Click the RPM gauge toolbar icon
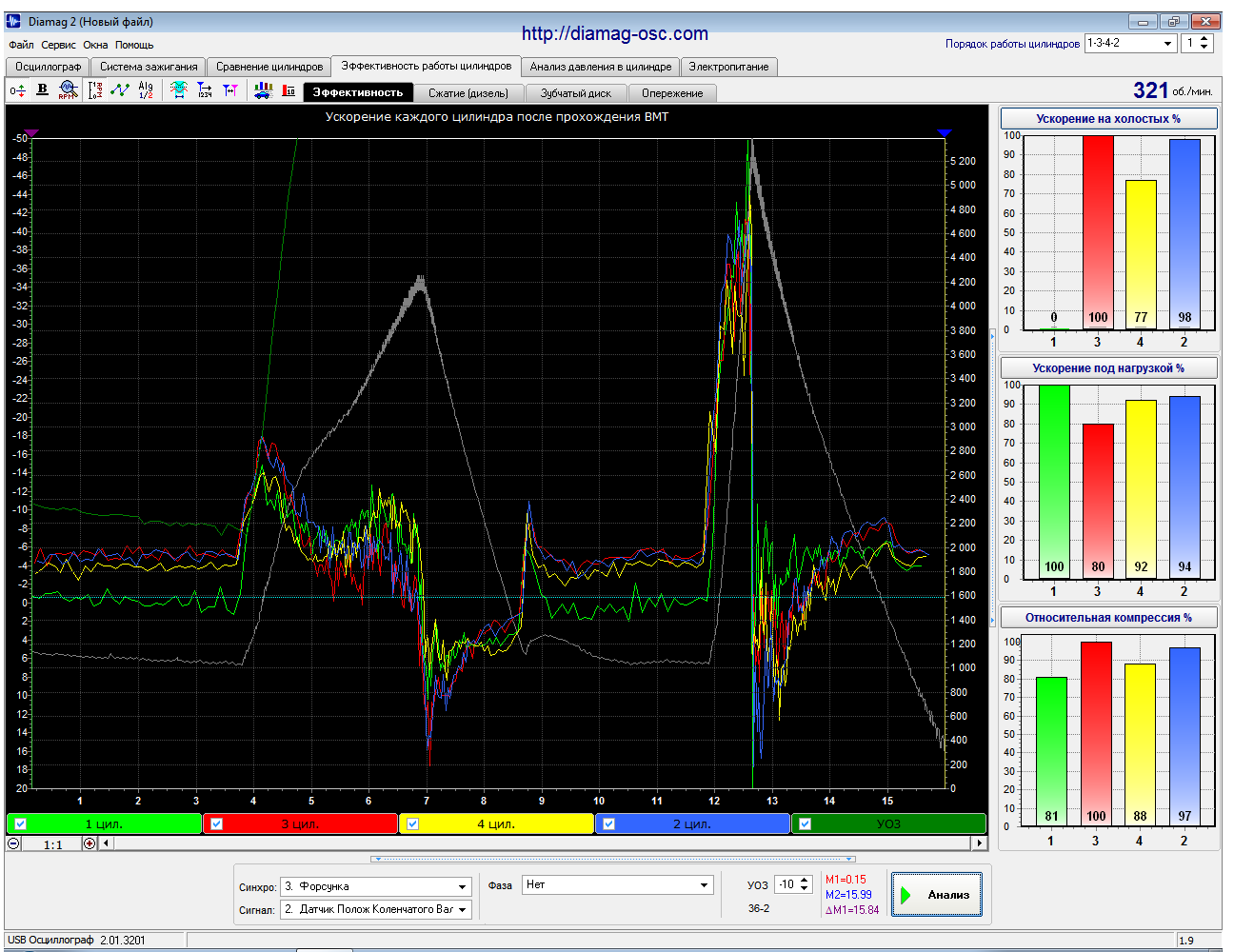Image resolution: width=1234 pixels, height=952 pixels. [x=67, y=89]
